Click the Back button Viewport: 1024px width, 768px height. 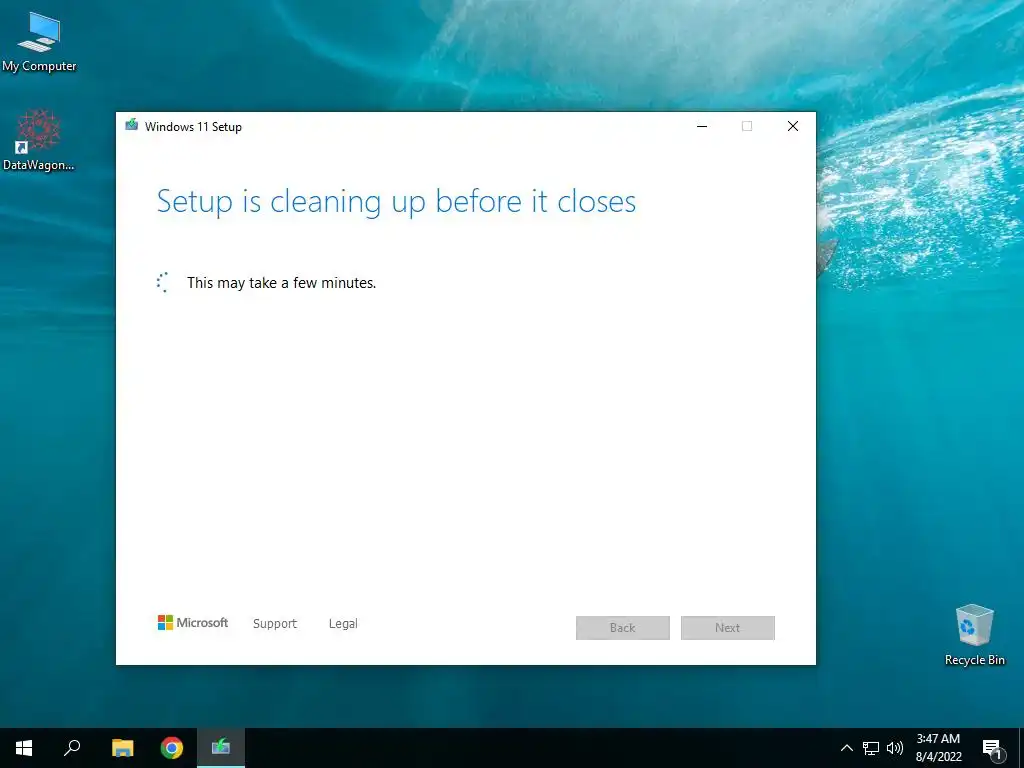coord(622,628)
